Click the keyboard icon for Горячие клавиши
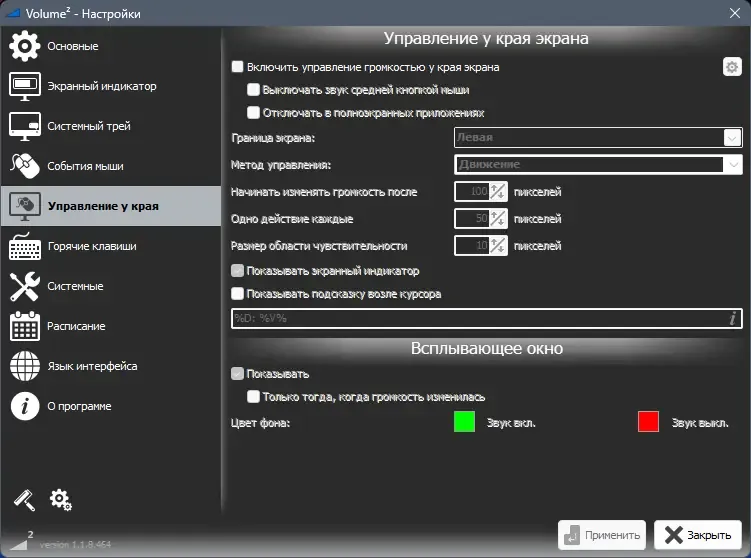The height and width of the screenshot is (558, 751). (x=25, y=246)
